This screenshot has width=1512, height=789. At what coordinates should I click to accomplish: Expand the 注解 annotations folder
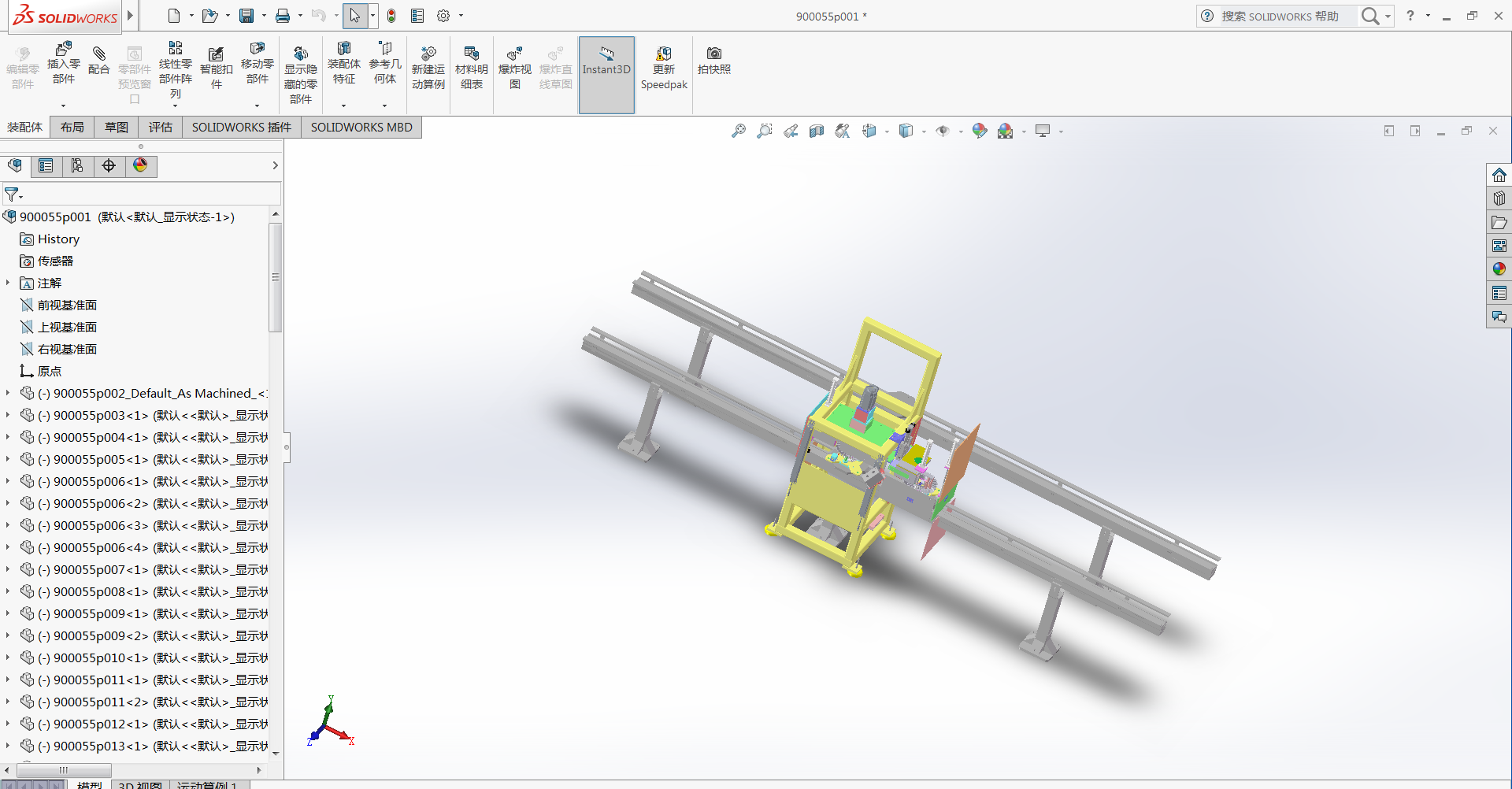coord(8,283)
